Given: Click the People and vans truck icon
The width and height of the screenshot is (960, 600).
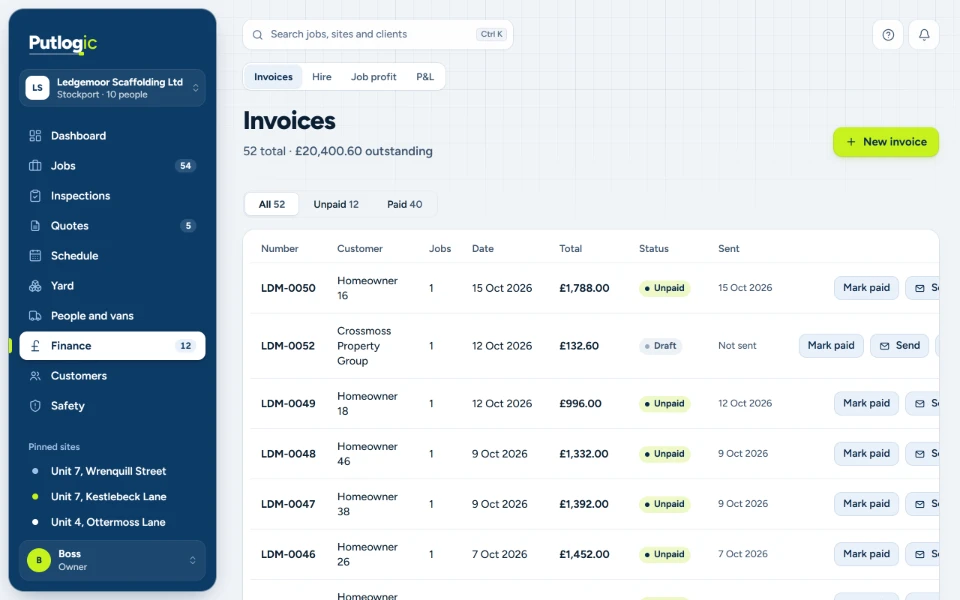Looking at the screenshot, I should [35, 316].
